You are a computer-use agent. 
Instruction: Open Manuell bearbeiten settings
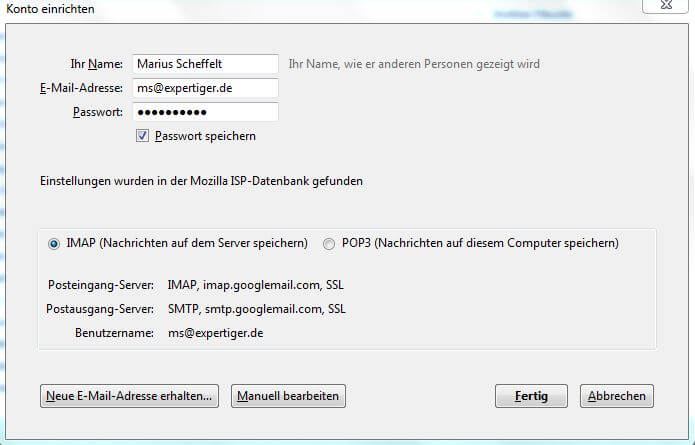coord(288,396)
